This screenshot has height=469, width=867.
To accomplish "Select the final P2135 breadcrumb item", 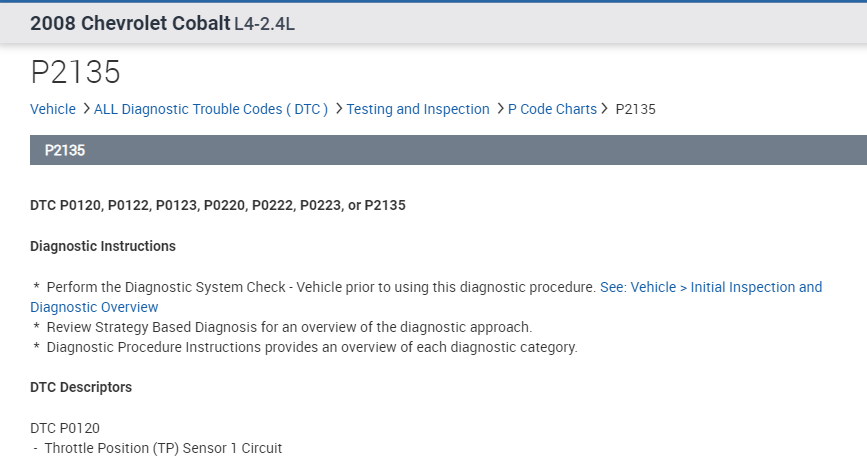I will 635,109.
